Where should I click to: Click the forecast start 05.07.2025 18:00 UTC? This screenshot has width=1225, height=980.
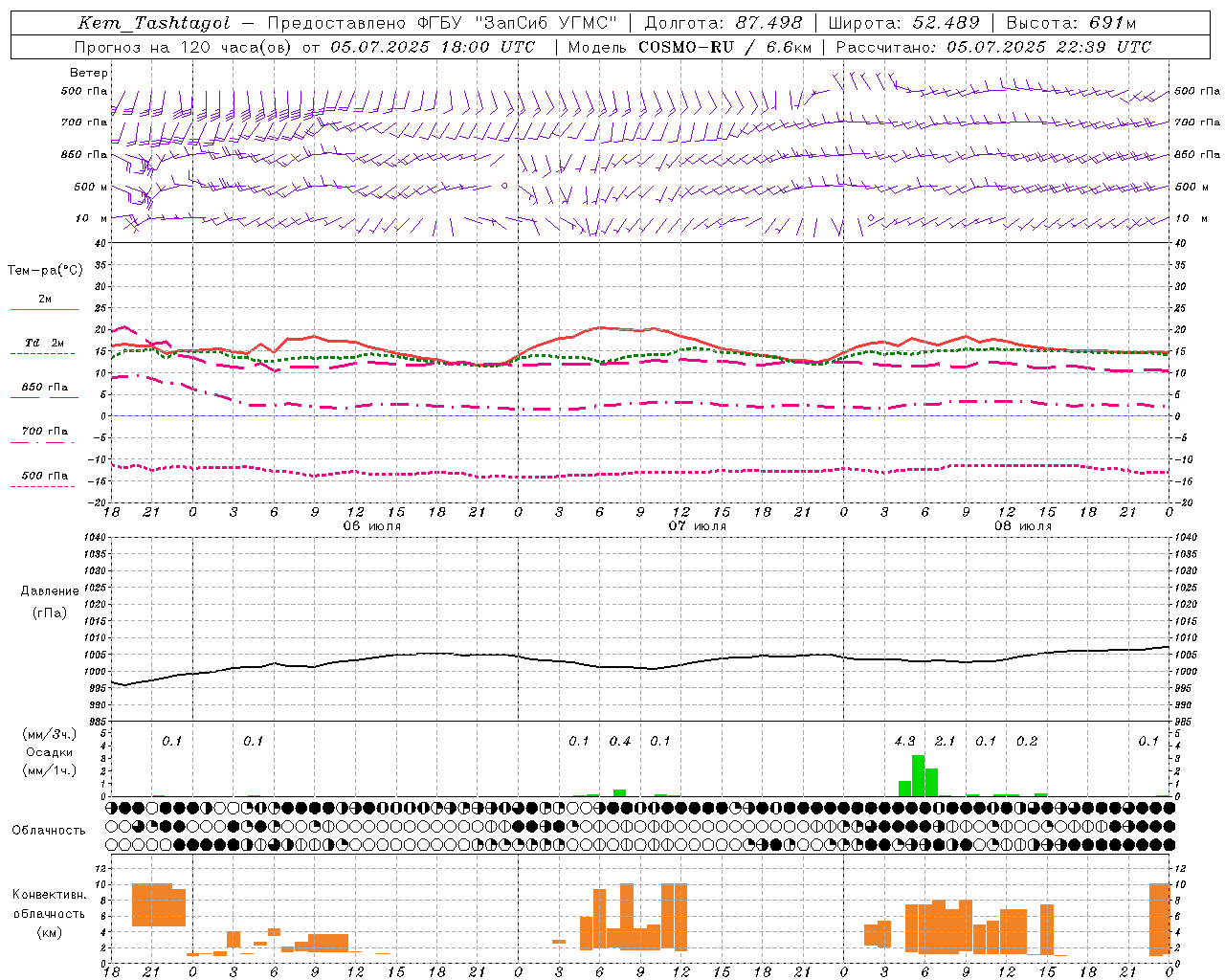(433, 47)
